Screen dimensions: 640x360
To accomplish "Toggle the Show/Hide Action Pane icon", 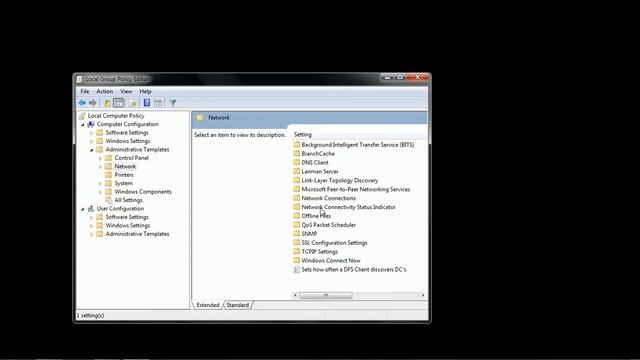I will click(x=158, y=103).
